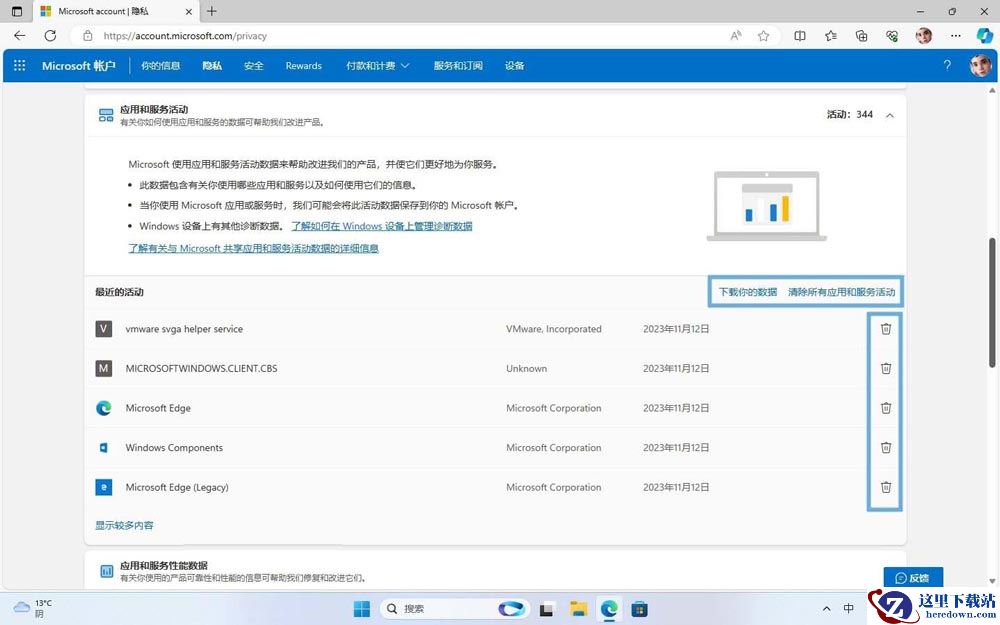Open the 了解有关与 Microsoft 共享应用和服务活动数据 link
Viewport: 1000px width, 625px height.
tap(254, 248)
